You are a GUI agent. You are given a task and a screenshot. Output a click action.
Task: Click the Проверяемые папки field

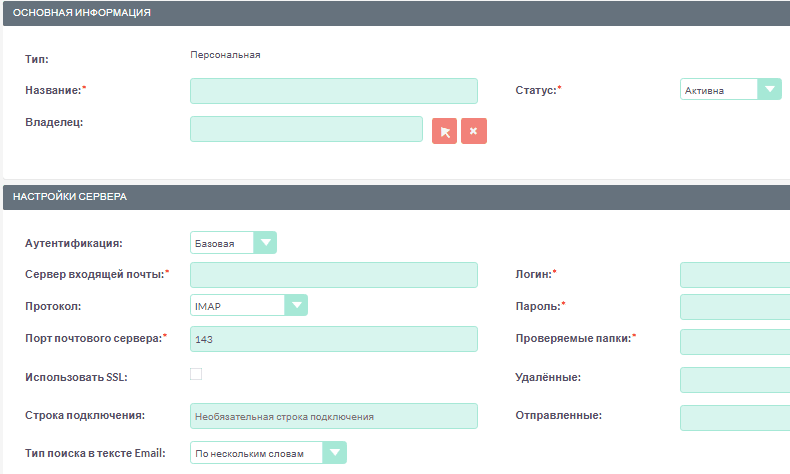coord(734,341)
